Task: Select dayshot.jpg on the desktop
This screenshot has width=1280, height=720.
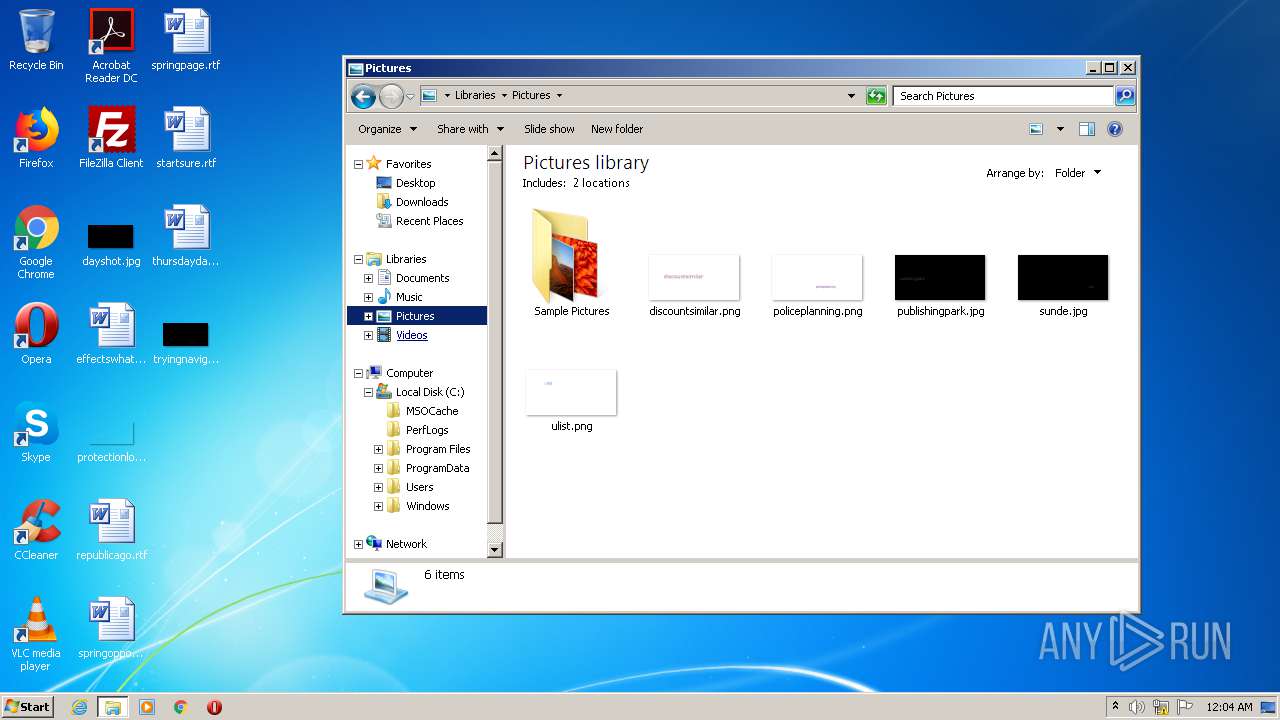Action: click(111, 244)
